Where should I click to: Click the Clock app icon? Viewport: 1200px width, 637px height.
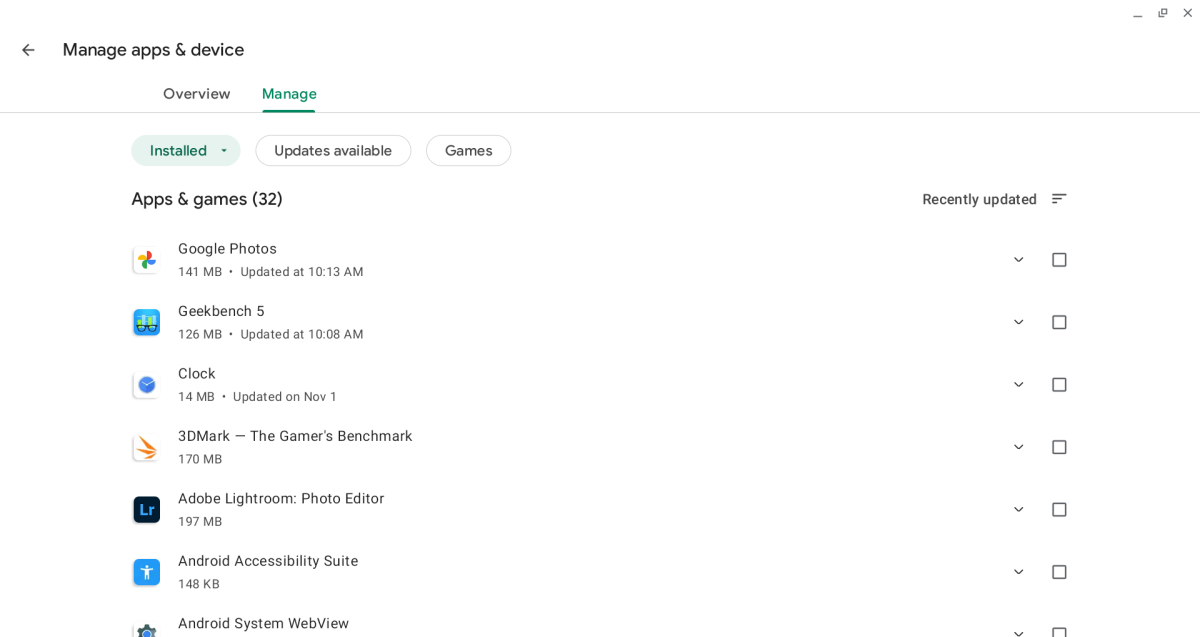pyautogui.click(x=147, y=385)
